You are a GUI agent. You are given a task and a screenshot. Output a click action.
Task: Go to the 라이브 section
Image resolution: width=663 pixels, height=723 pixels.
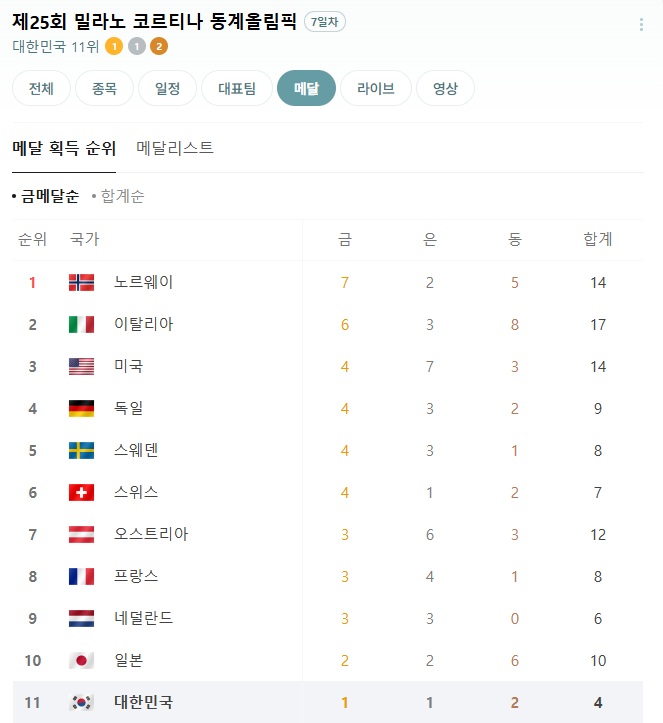click(x=376, y=88)
